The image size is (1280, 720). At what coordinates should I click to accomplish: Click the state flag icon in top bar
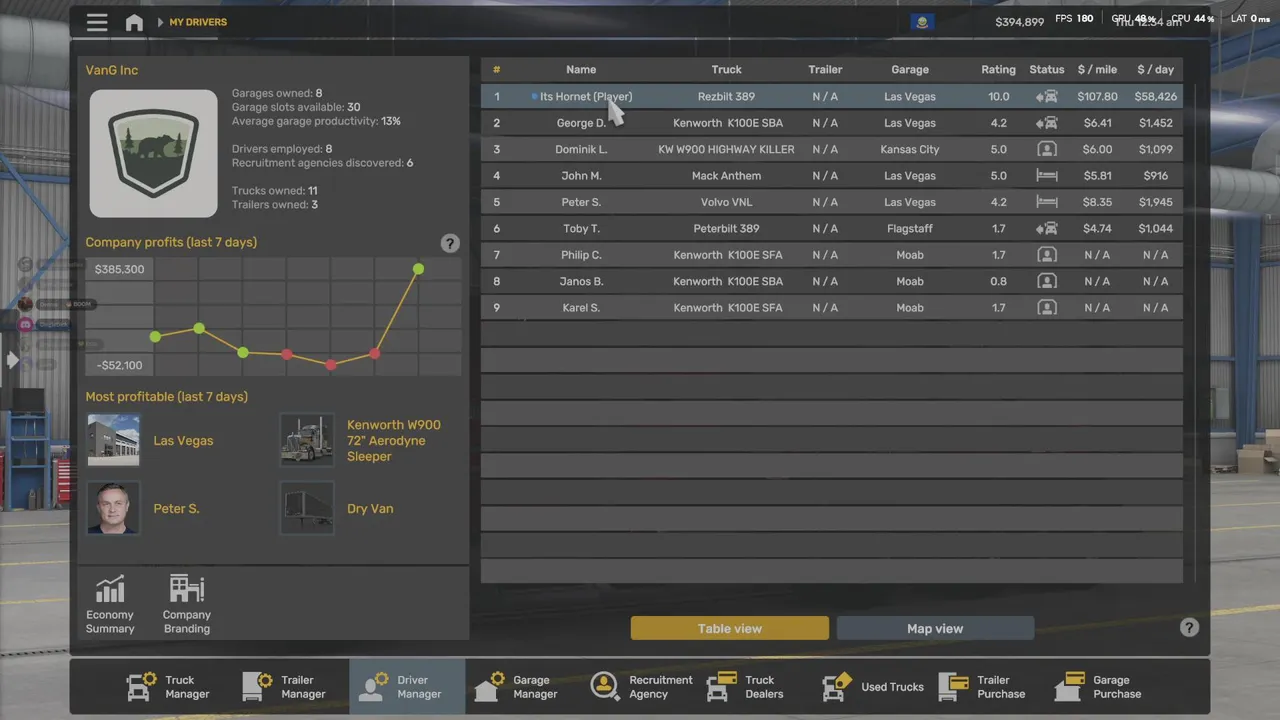[922, 21]
